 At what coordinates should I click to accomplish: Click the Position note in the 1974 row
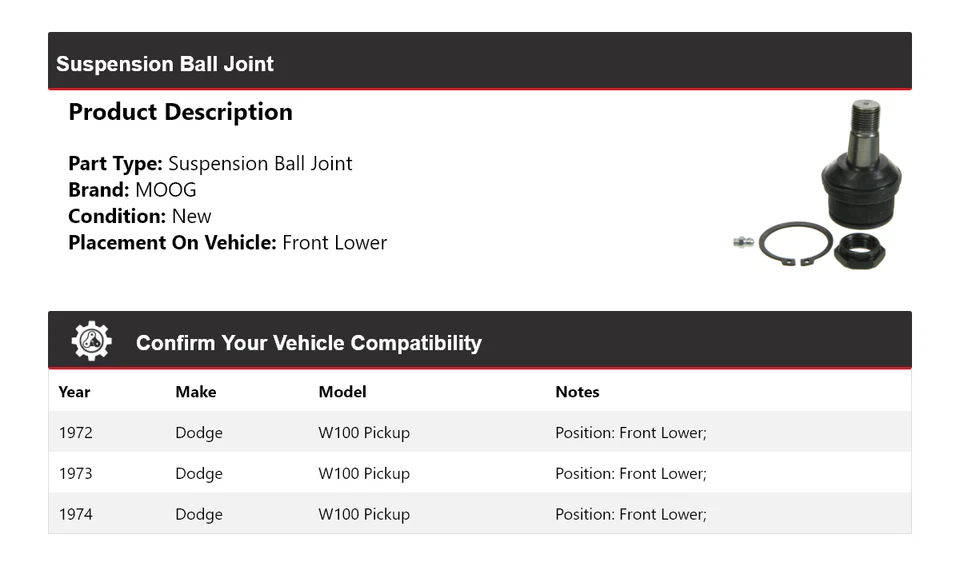(x=630, y=514)
